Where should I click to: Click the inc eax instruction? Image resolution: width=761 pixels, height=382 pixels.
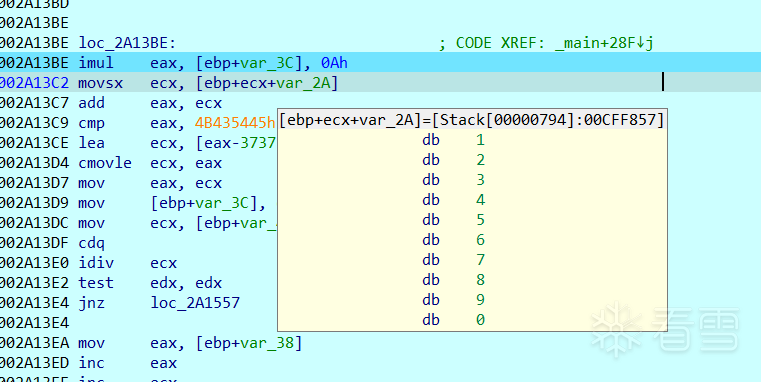128,363
